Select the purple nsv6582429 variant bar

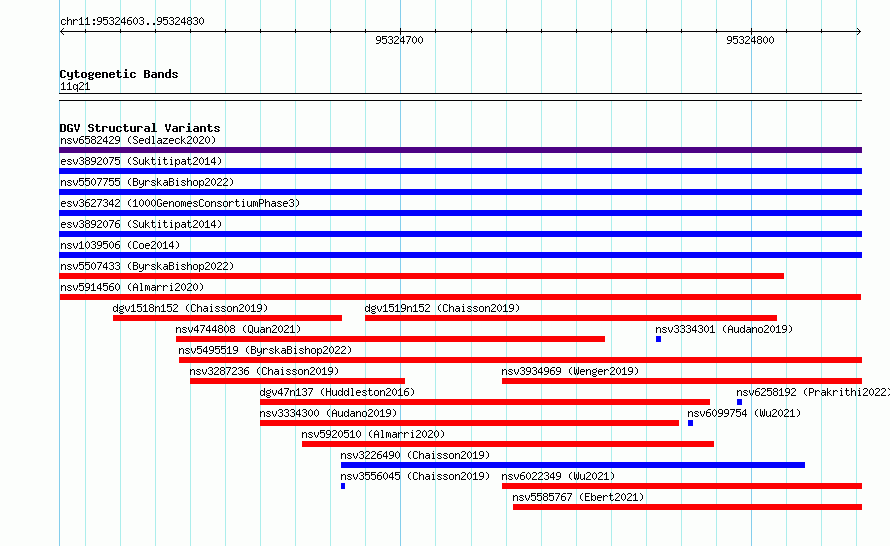(460, 150)
